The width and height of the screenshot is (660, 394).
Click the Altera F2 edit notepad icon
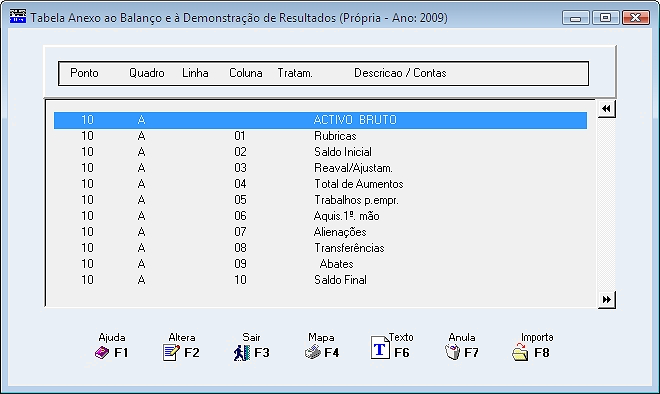tap(171, 352)
